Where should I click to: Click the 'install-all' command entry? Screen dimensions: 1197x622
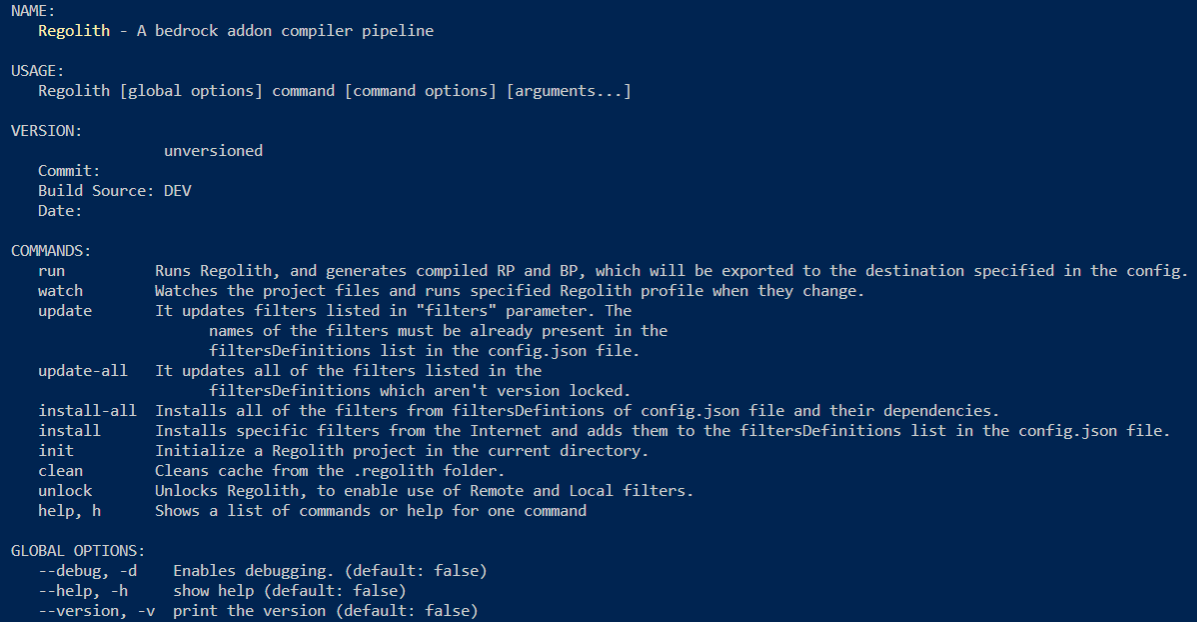[x=87, y=411]
